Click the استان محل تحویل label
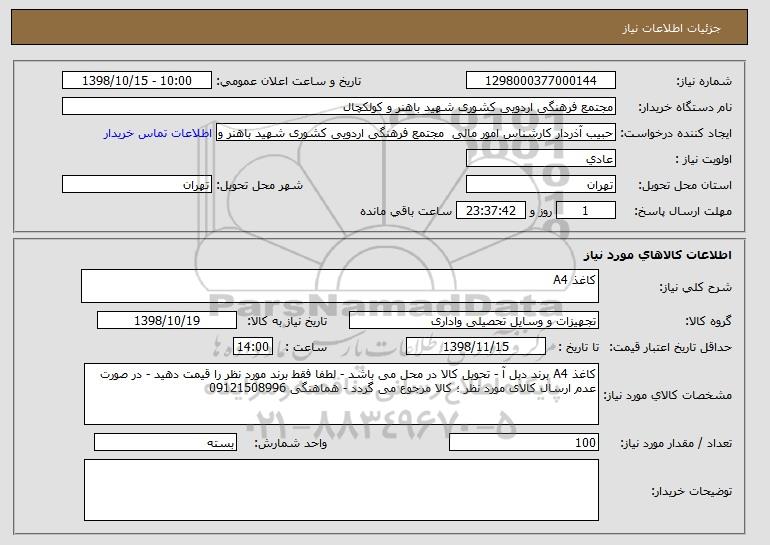Viewport: 770px width, 545px height. [685, 185]
